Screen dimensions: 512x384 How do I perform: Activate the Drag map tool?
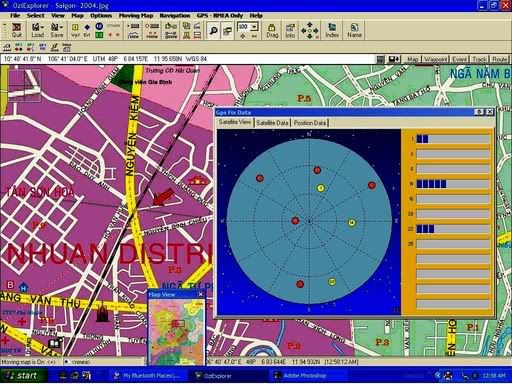[x=272, y=30]
